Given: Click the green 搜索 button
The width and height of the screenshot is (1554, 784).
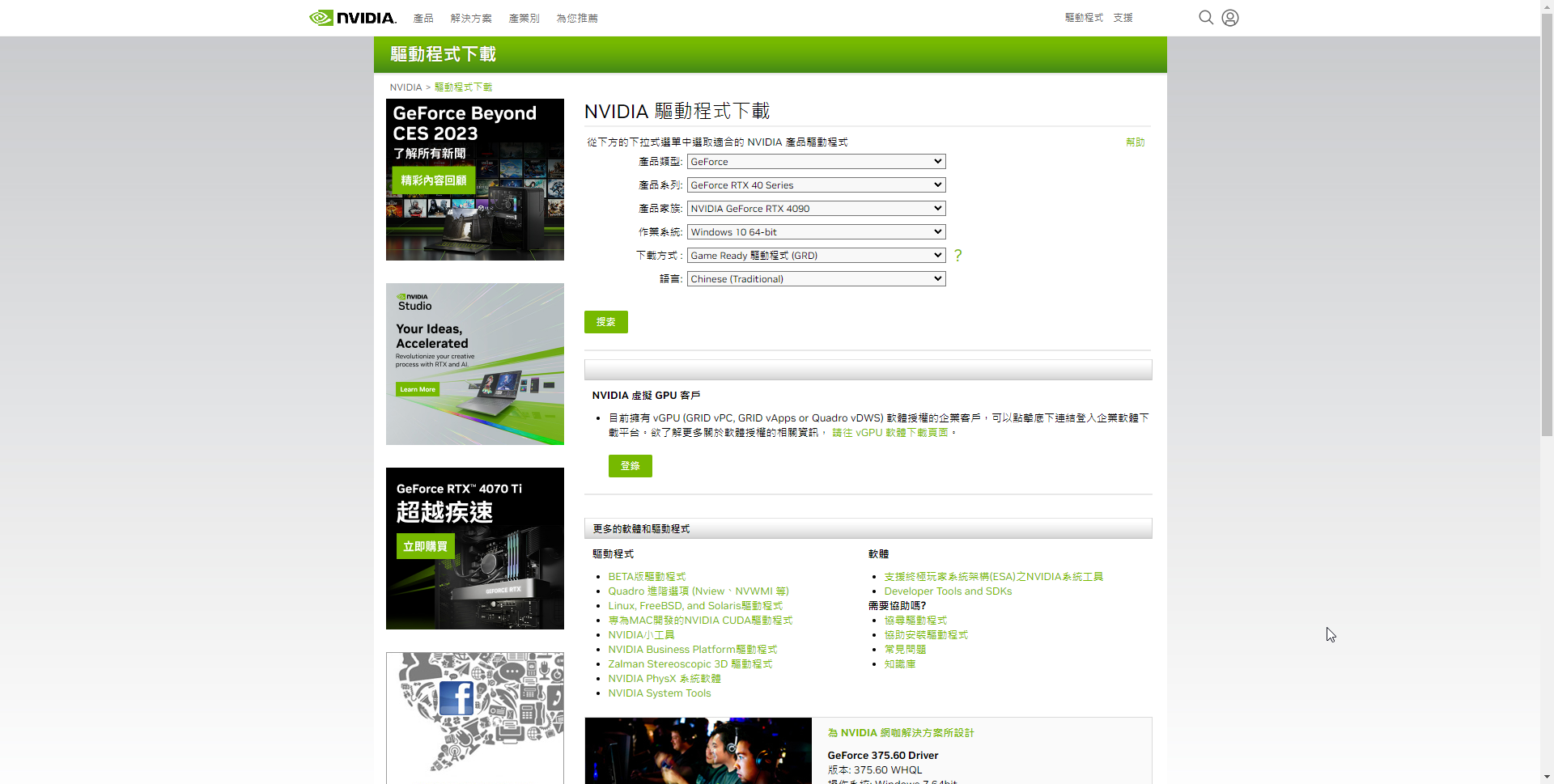Looking at the screenshot, I should 606,322.
